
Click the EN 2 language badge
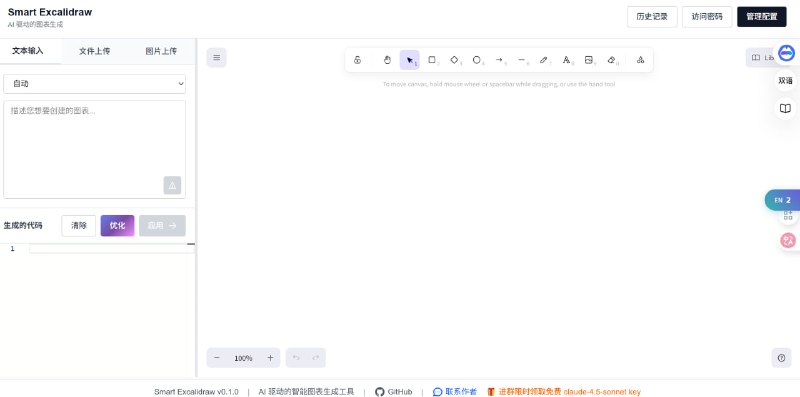click(782, 200)
